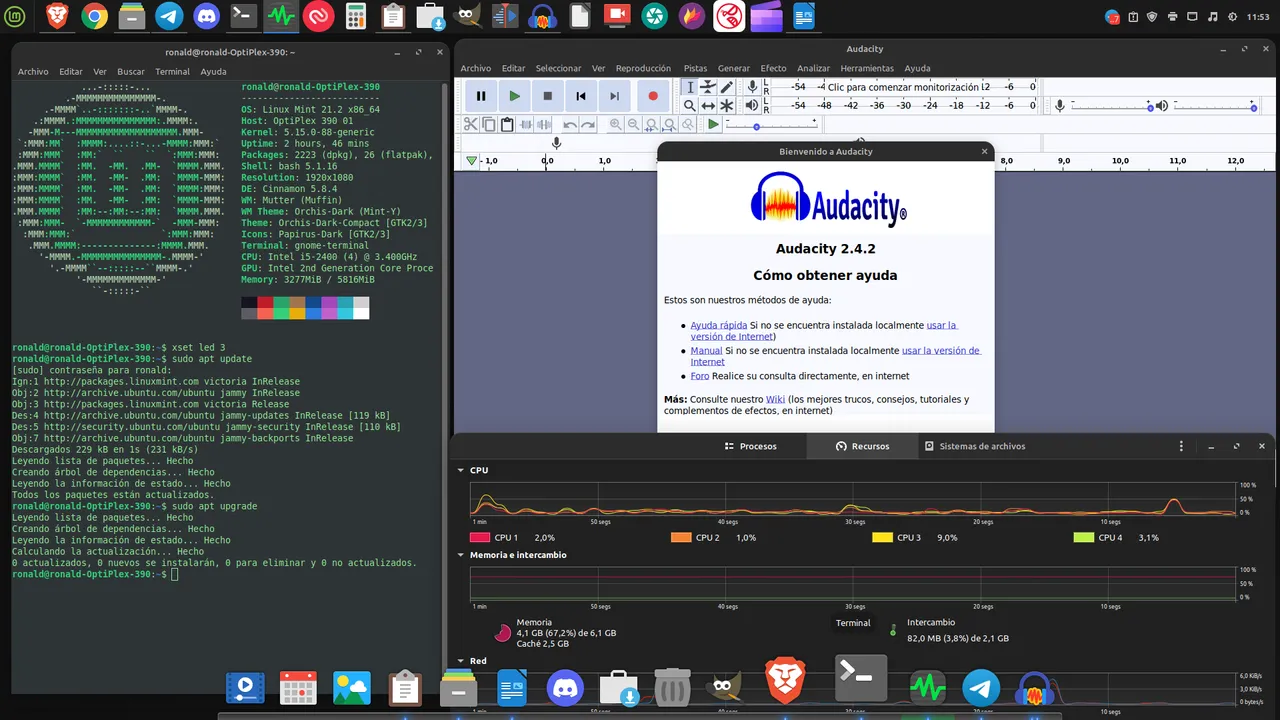Click the CPU 1 red color swatch
The height and width of the screenshot is (720, 1280).
point(479,538)
